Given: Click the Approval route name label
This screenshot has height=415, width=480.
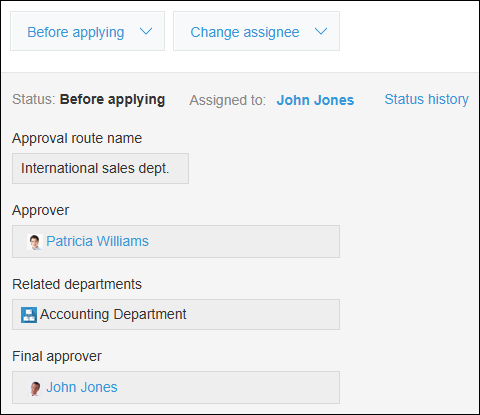Looking at the screenshot, I should pyautogui.click(x=77, y=138).
